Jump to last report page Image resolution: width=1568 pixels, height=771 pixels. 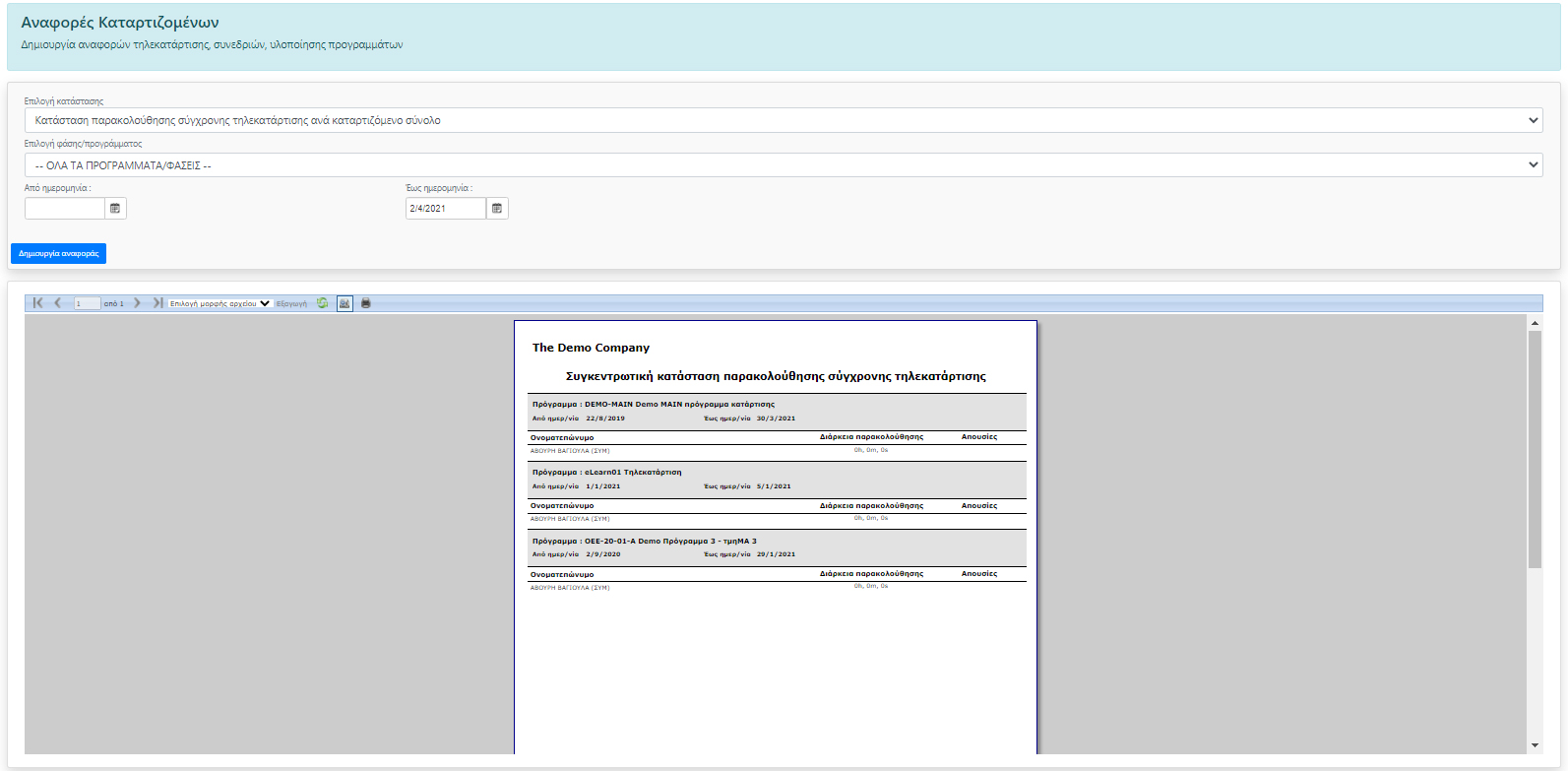click(157, 303)
